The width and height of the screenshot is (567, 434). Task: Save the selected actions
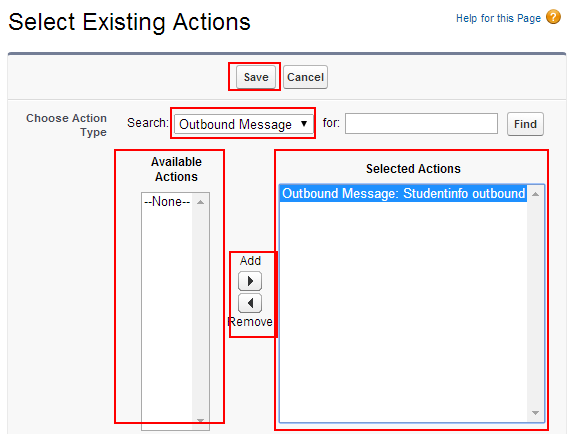[256, 77]
